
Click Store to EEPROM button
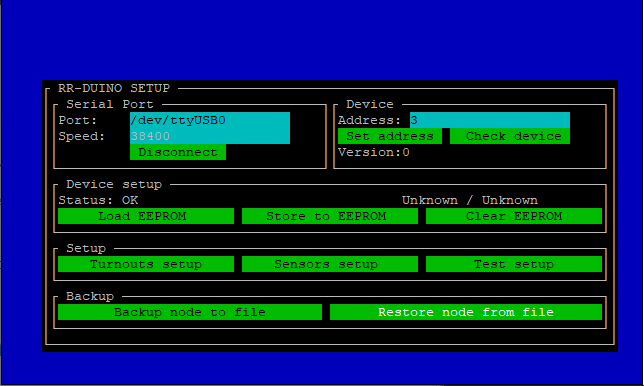(330, 216)
